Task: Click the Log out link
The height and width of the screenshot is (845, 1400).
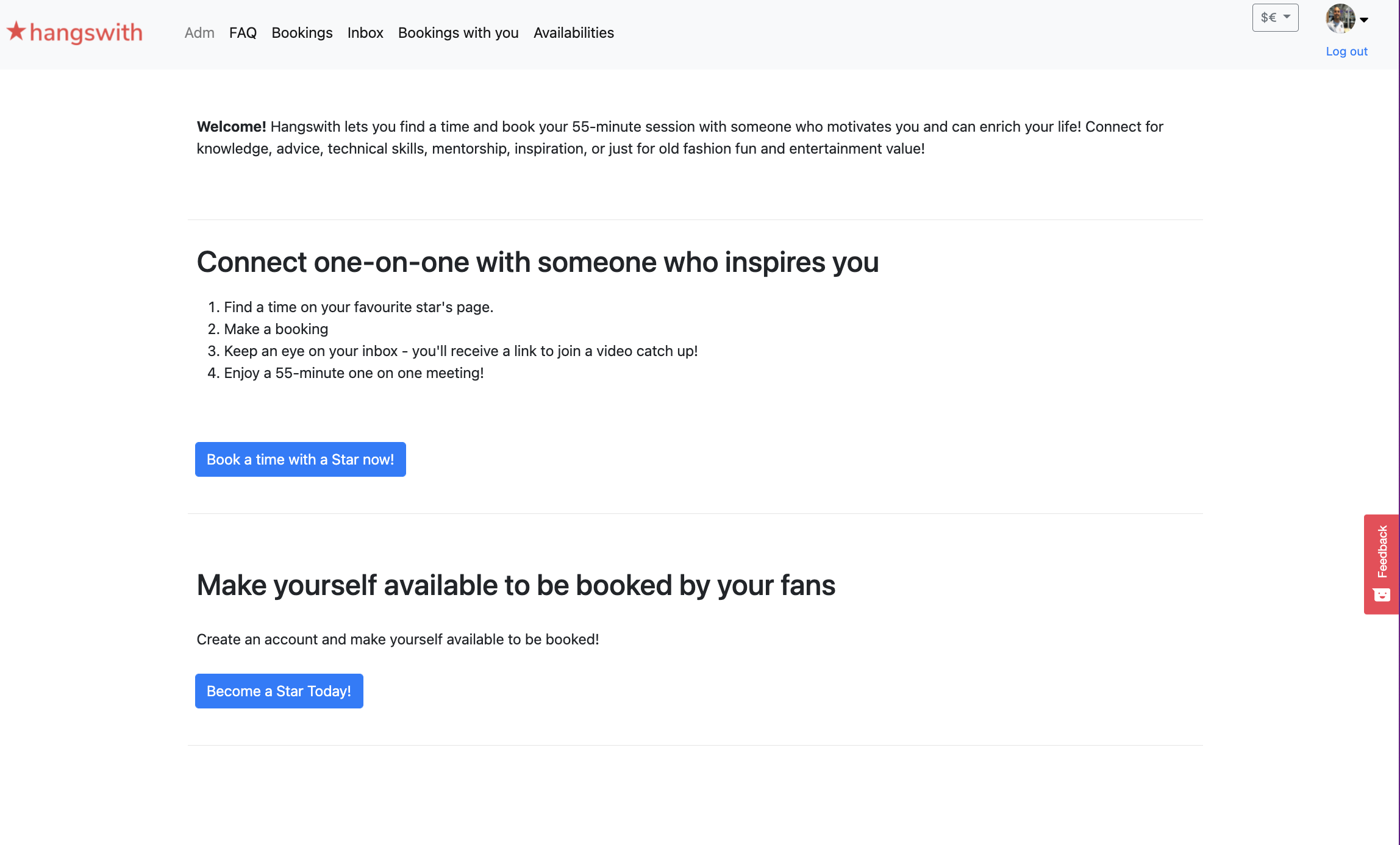Action: tap(1346, 52)
